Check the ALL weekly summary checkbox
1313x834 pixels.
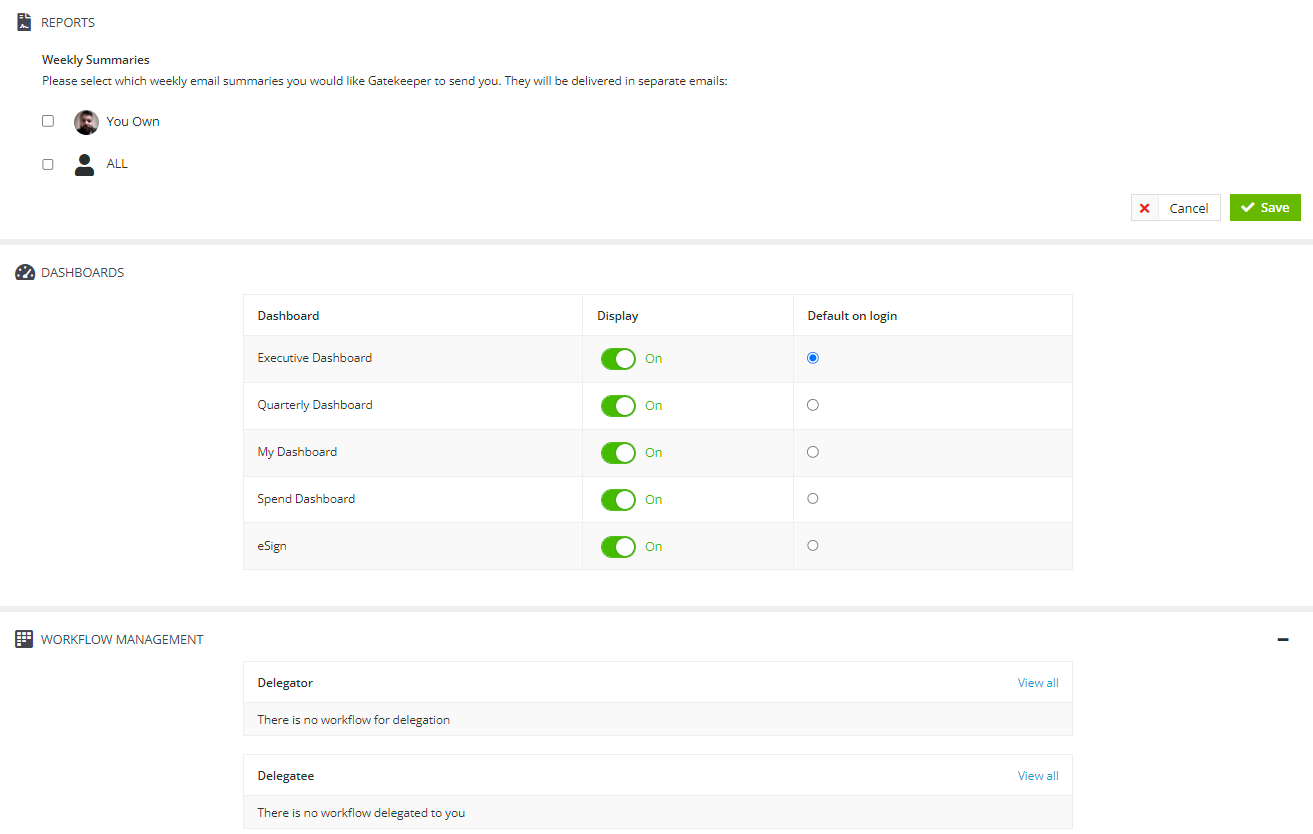tap(48, 164)
